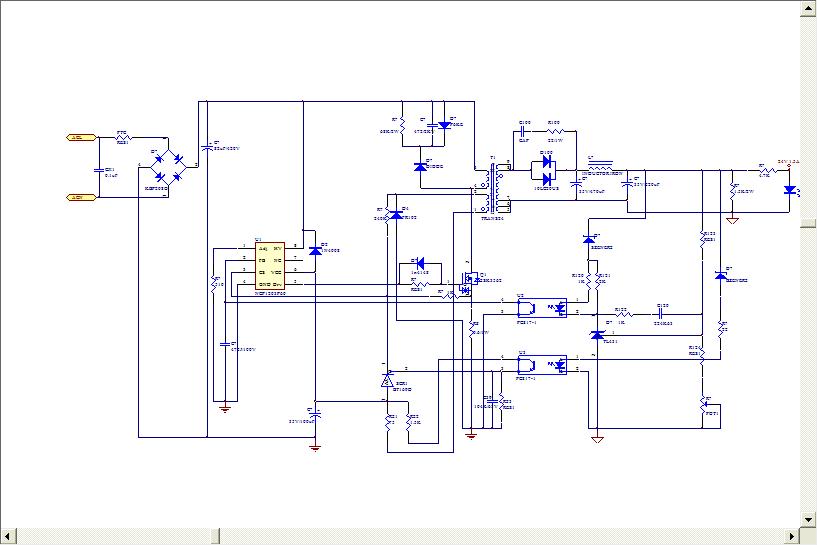Click the output LED diode symbol

[790, 189]
